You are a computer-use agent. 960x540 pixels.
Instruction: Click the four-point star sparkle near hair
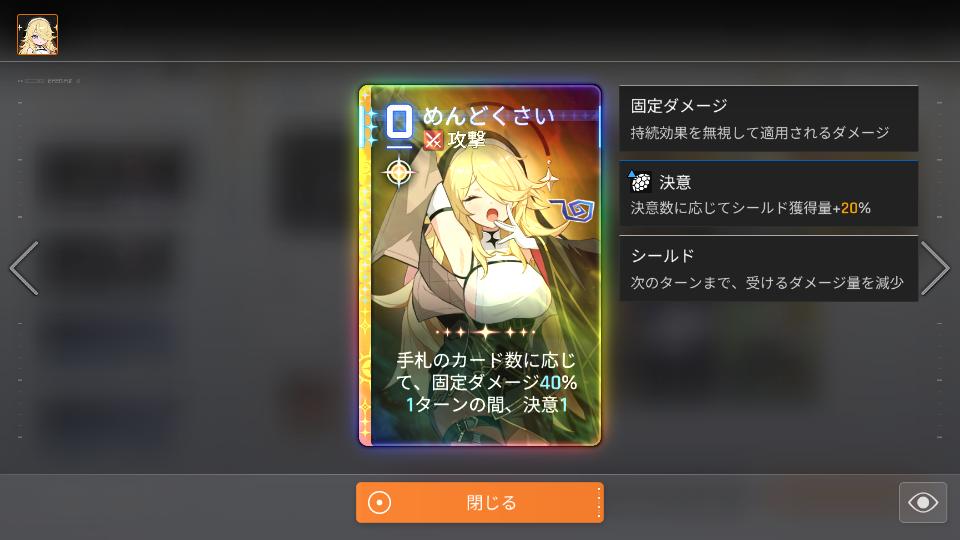click(x=549, y=179)
